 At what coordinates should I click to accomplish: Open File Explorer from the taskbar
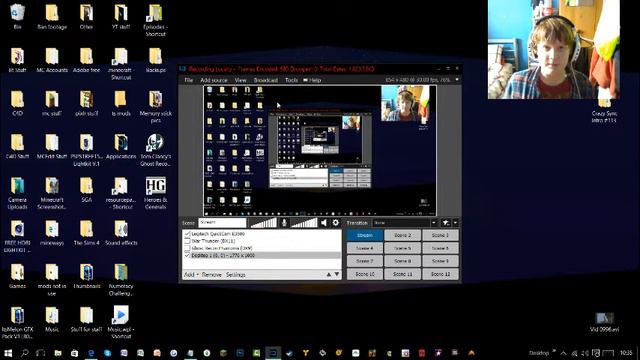click(x=58, y=353)
